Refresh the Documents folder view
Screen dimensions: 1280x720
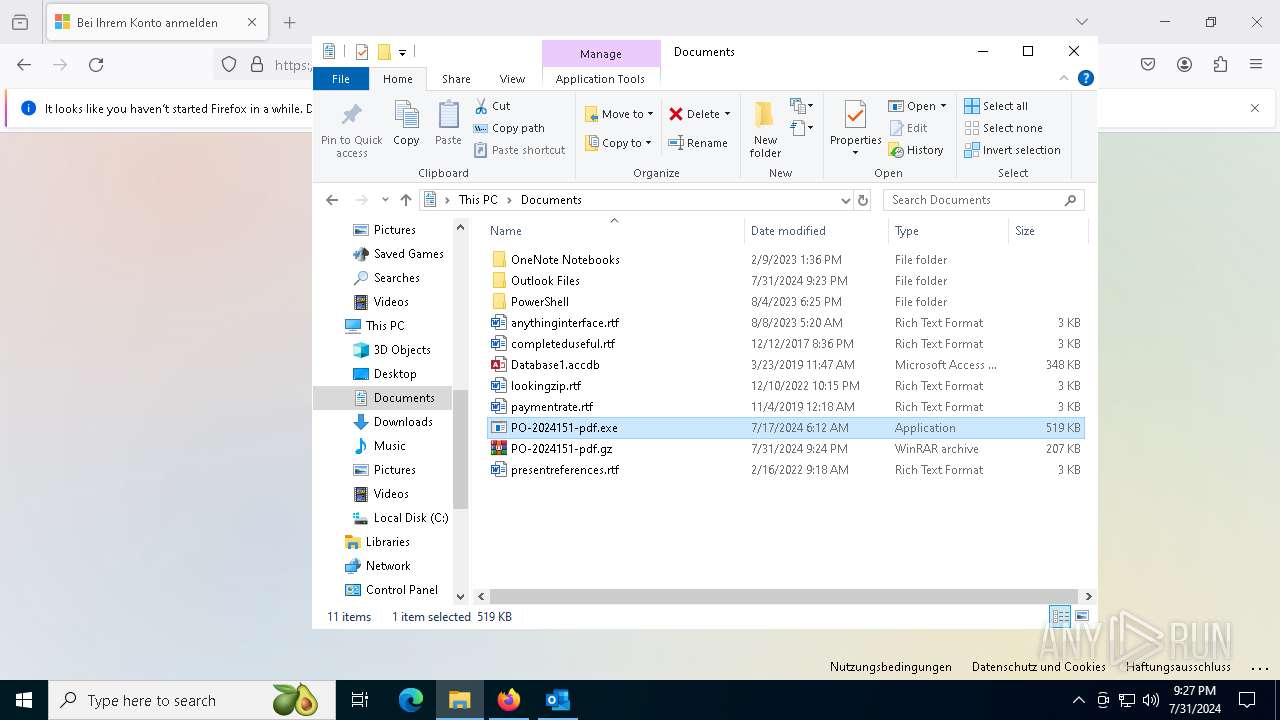click(864, 200)
